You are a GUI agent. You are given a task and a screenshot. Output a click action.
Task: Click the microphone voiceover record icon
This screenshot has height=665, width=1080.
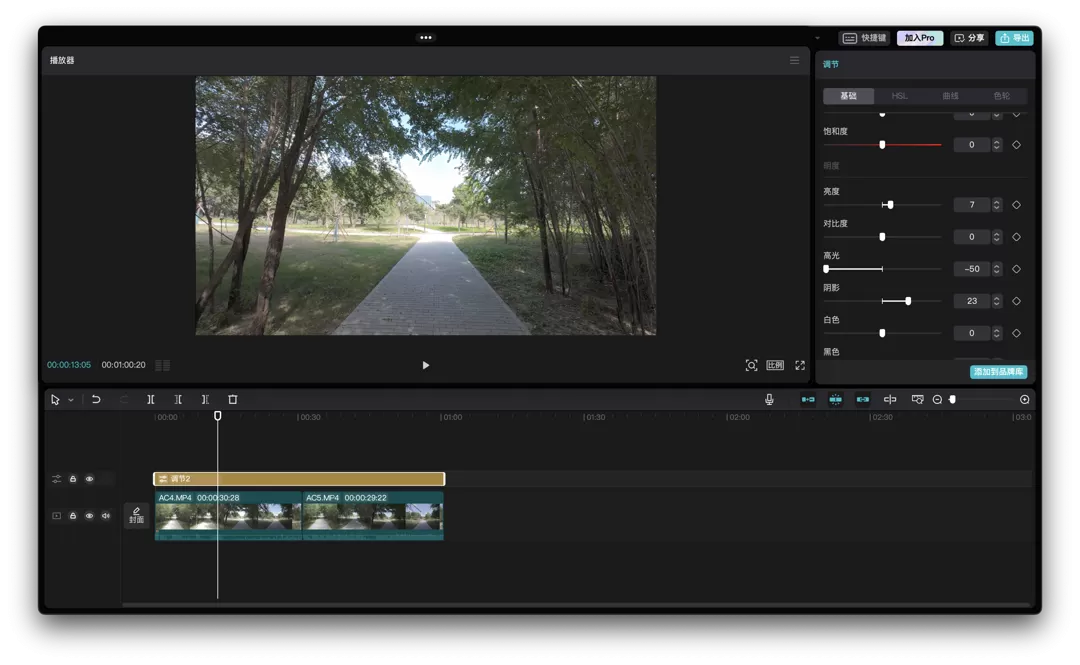pos(769,399)
